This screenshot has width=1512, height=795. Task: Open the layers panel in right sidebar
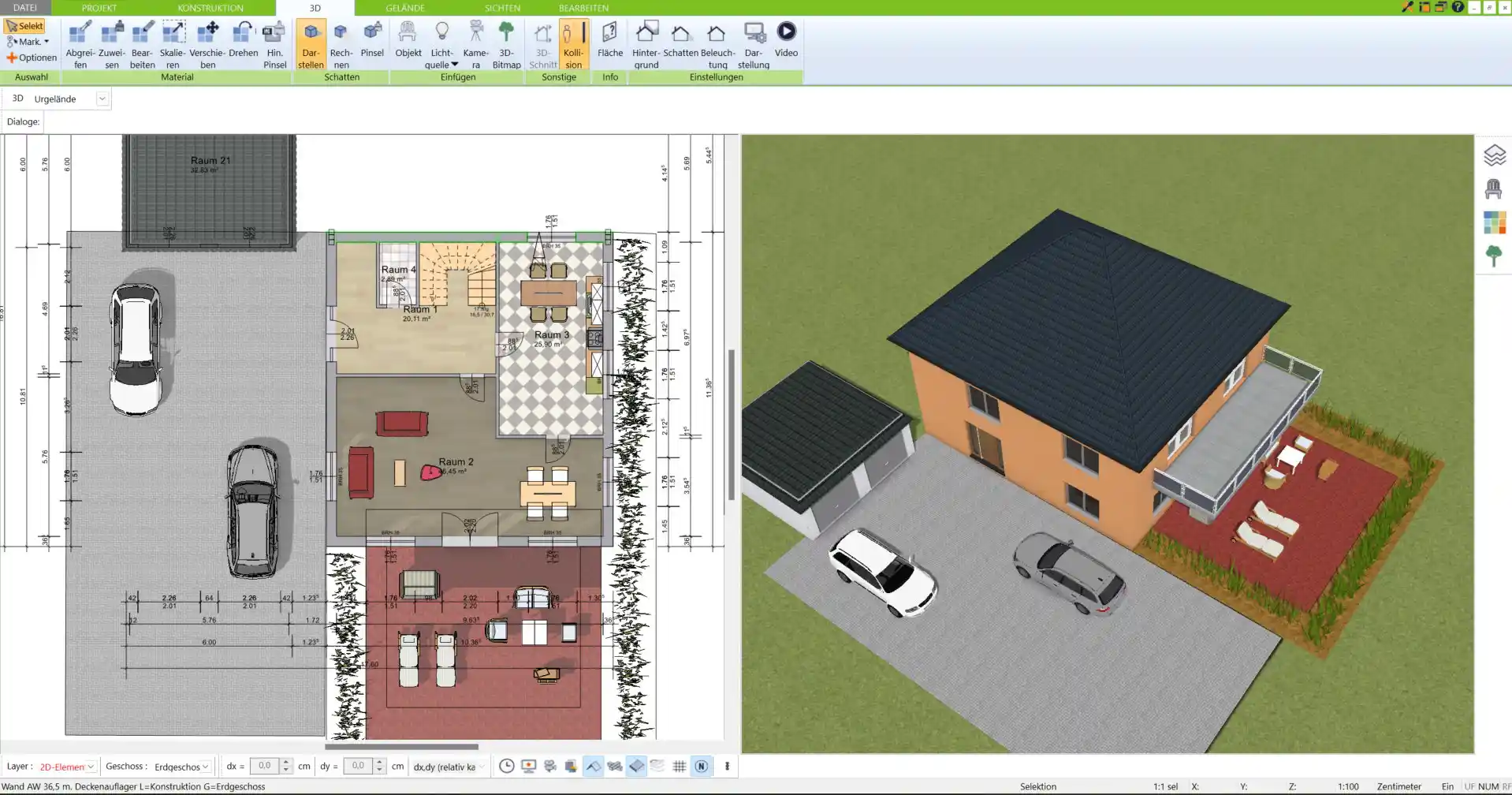tap(1494, 155)
